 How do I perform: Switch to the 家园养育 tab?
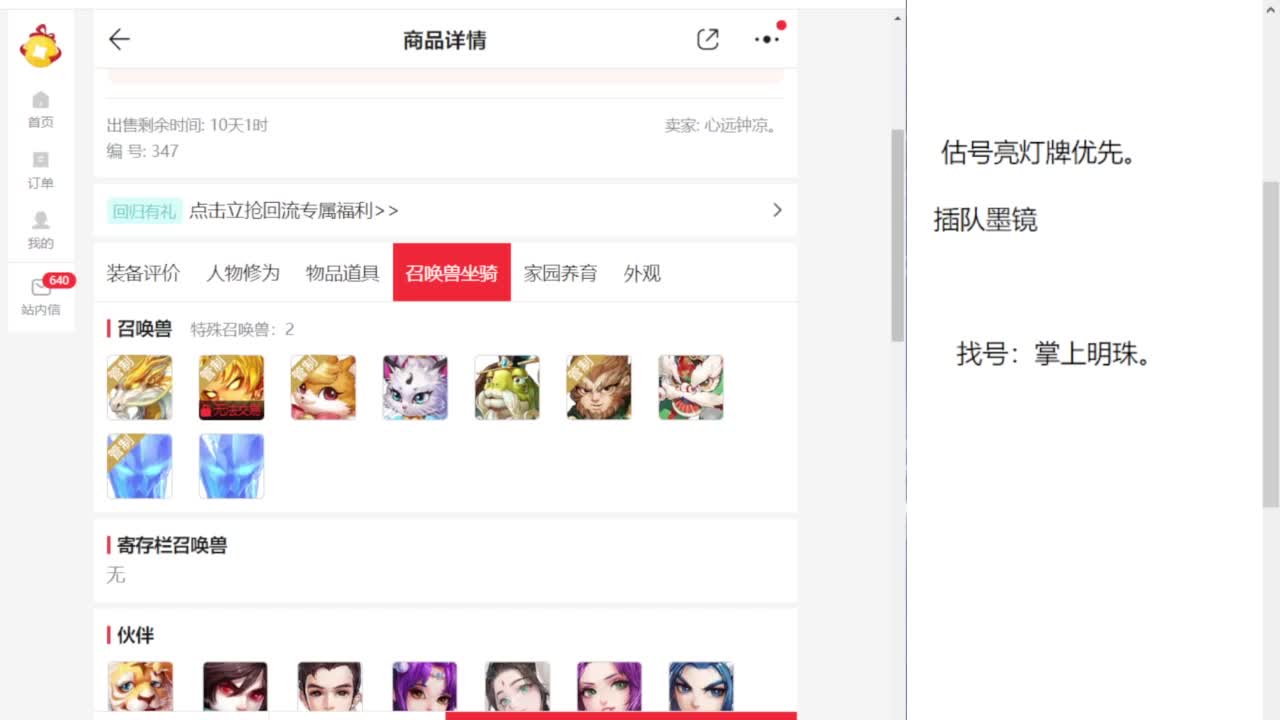pos(560,273)
